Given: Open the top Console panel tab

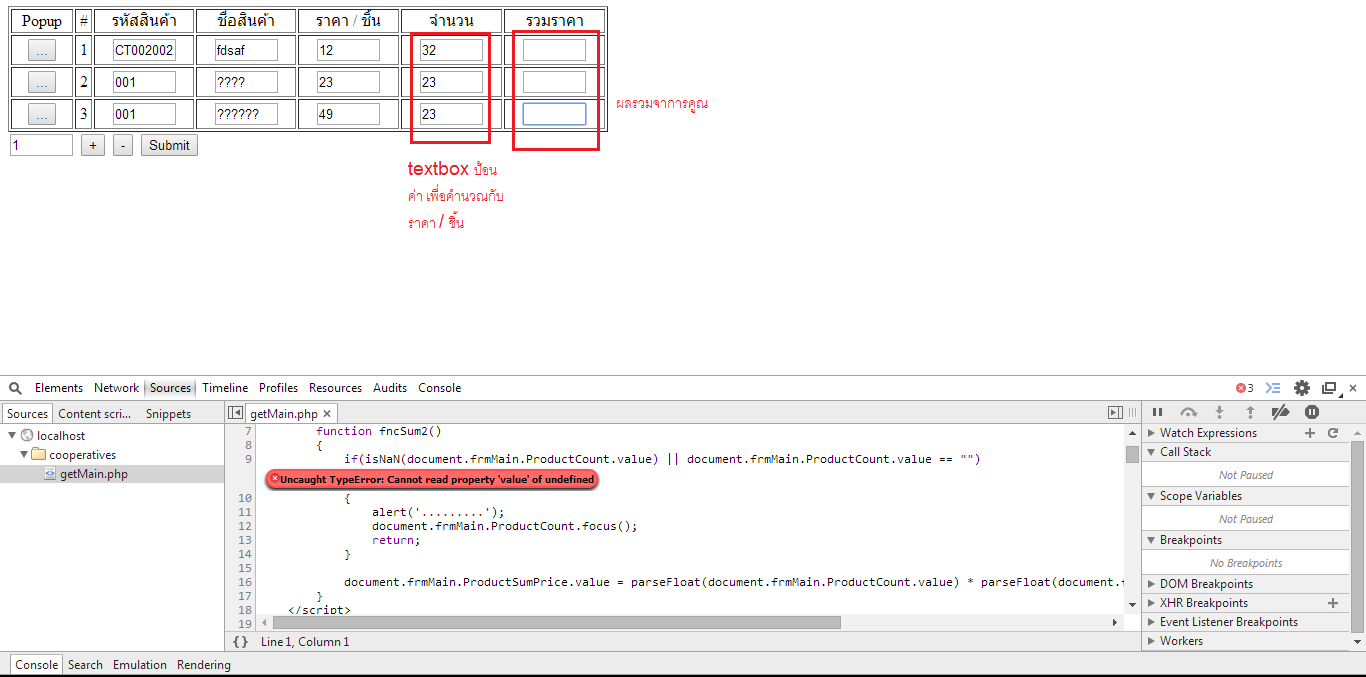Looking at the screenshot, I should pyautogui.click(x=440, y=388).
